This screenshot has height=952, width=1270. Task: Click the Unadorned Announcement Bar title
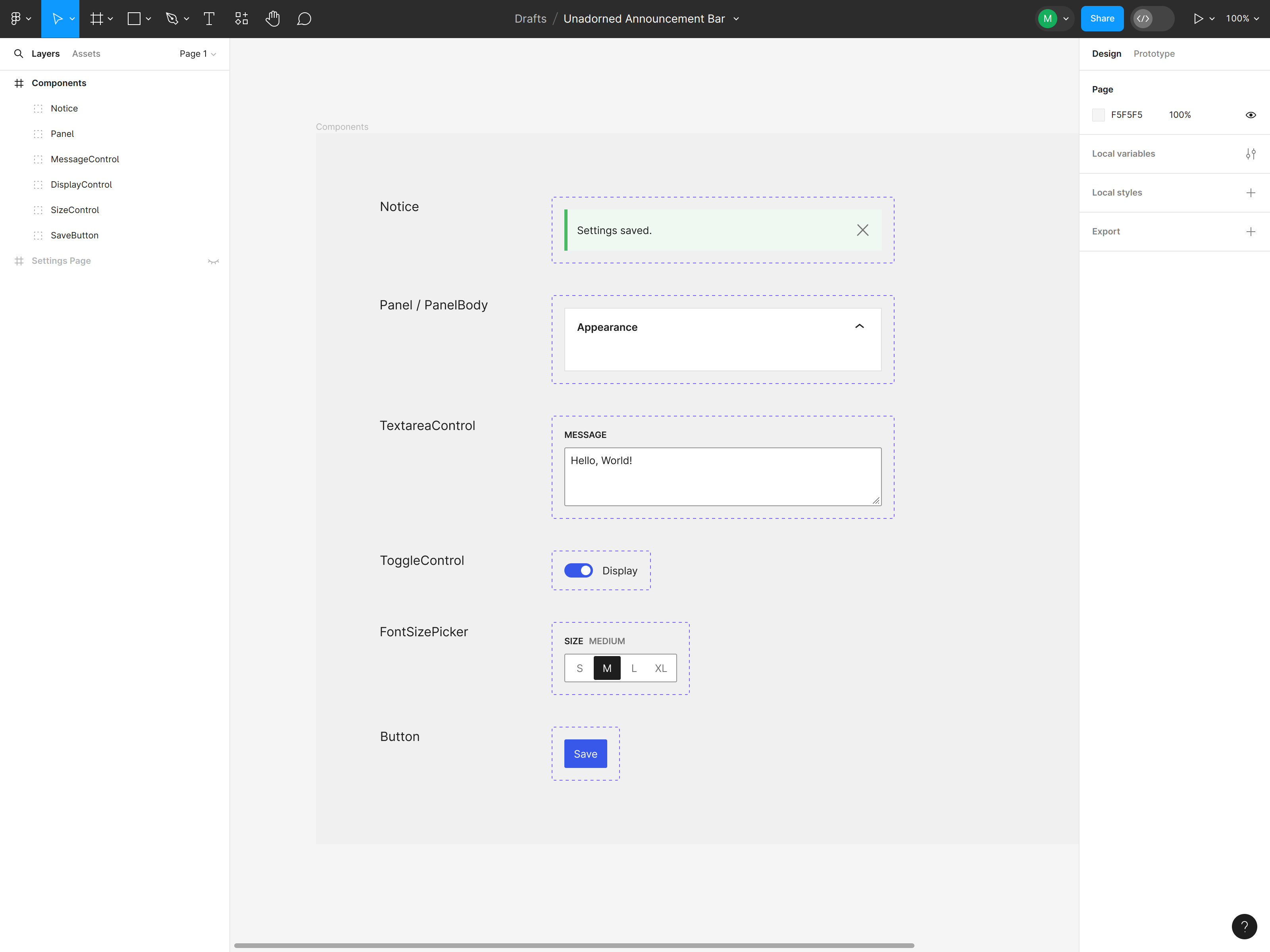tap(644, 19)
